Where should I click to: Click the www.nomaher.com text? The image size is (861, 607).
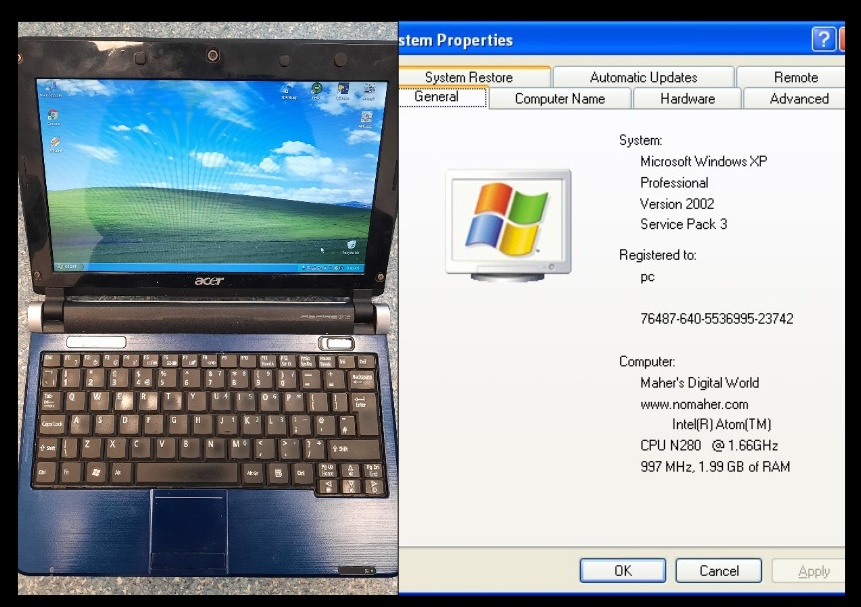pos(694,404)
